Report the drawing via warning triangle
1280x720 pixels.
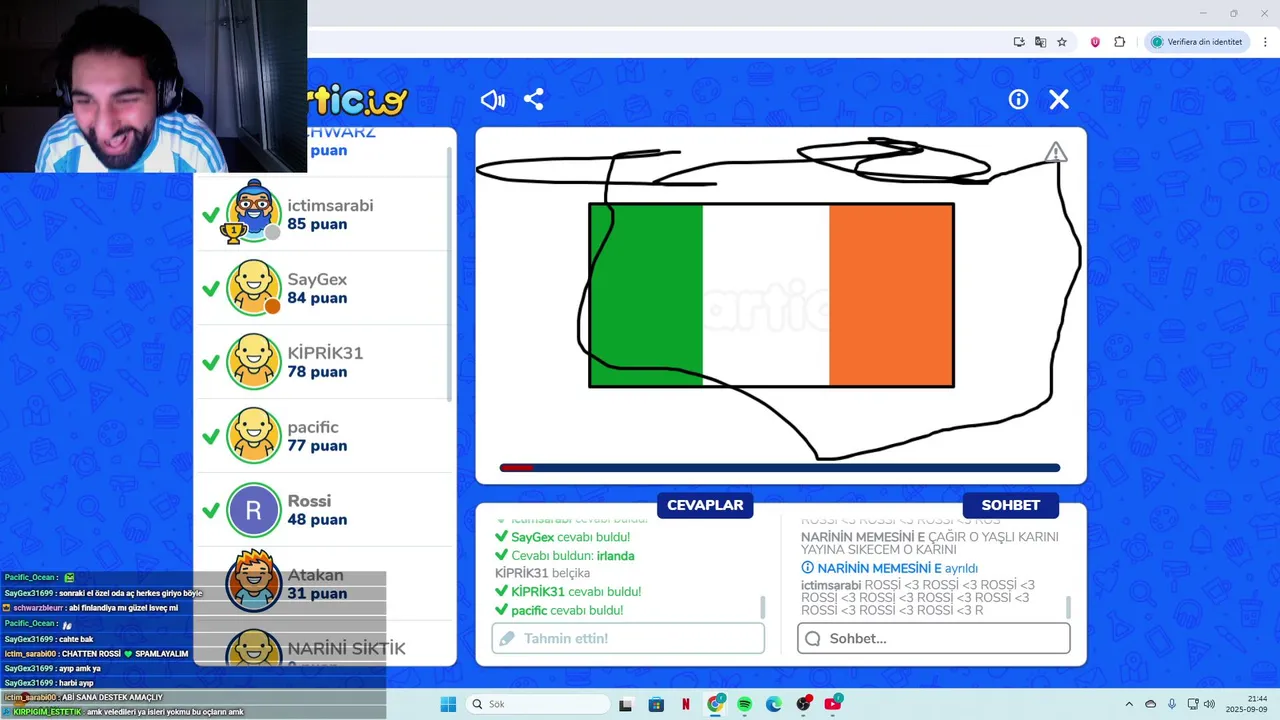point(1055,152)
